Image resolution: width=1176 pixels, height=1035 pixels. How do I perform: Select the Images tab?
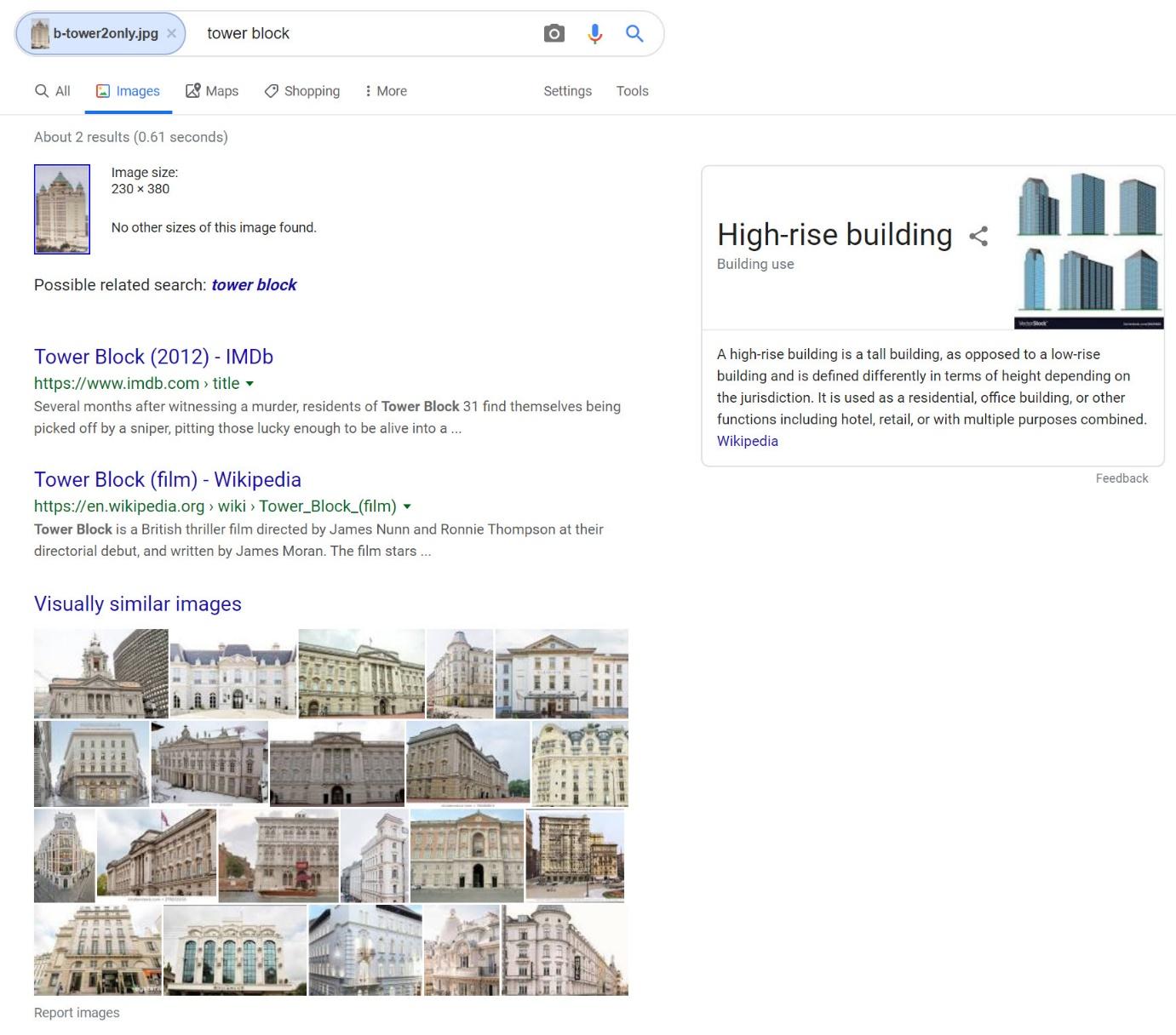click(128, 91)
